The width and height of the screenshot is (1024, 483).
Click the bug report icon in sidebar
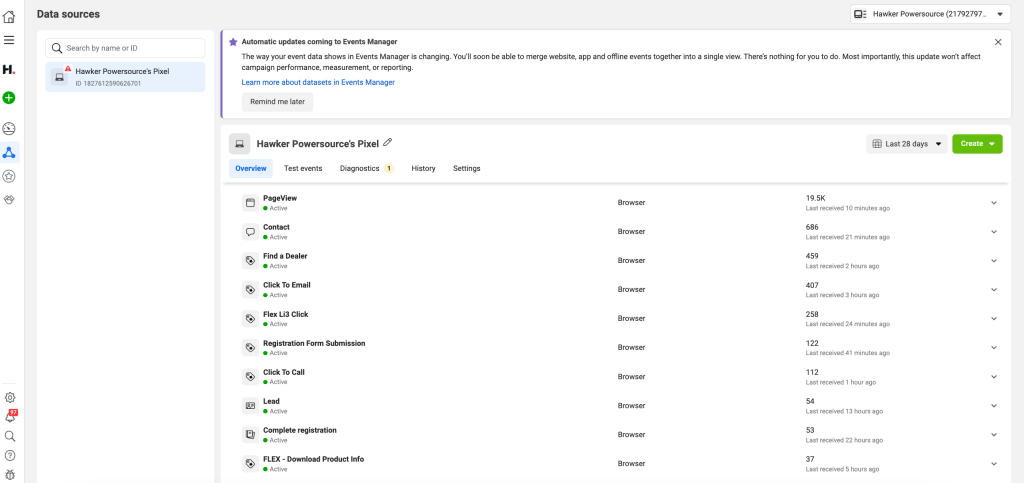(10, 474)
